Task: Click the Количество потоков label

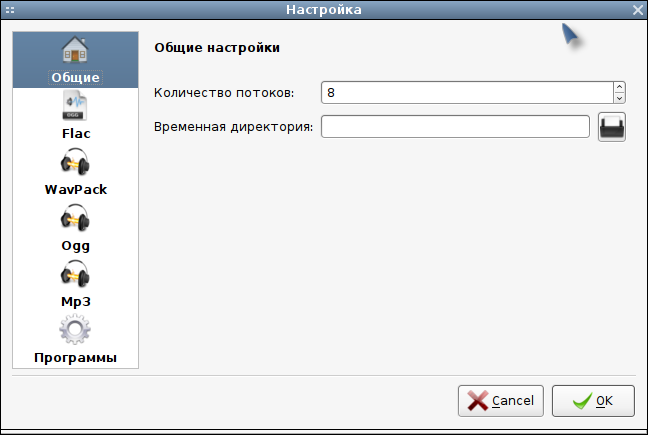Action: (224, 93)
